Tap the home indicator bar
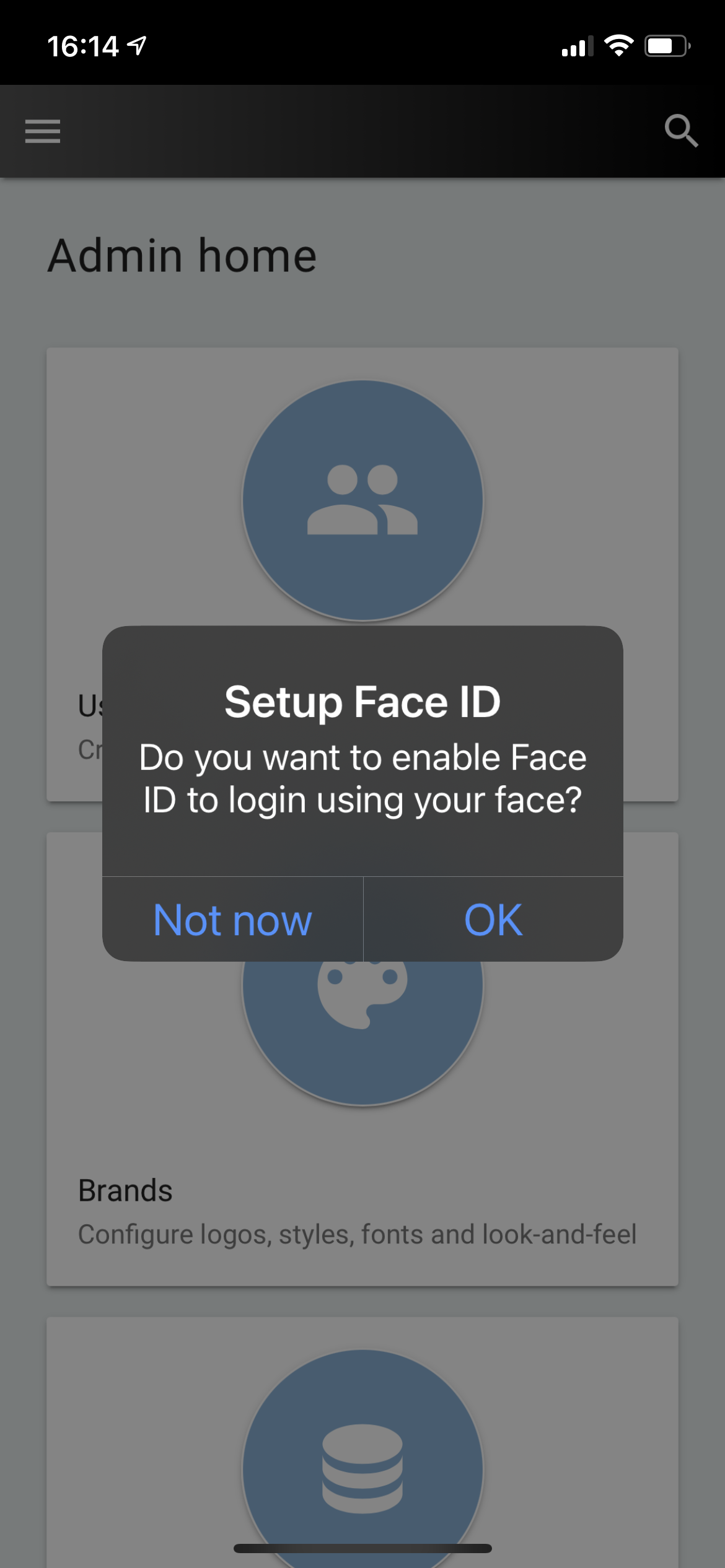This screenshot has height=1568, width=725. [362, 1548]
